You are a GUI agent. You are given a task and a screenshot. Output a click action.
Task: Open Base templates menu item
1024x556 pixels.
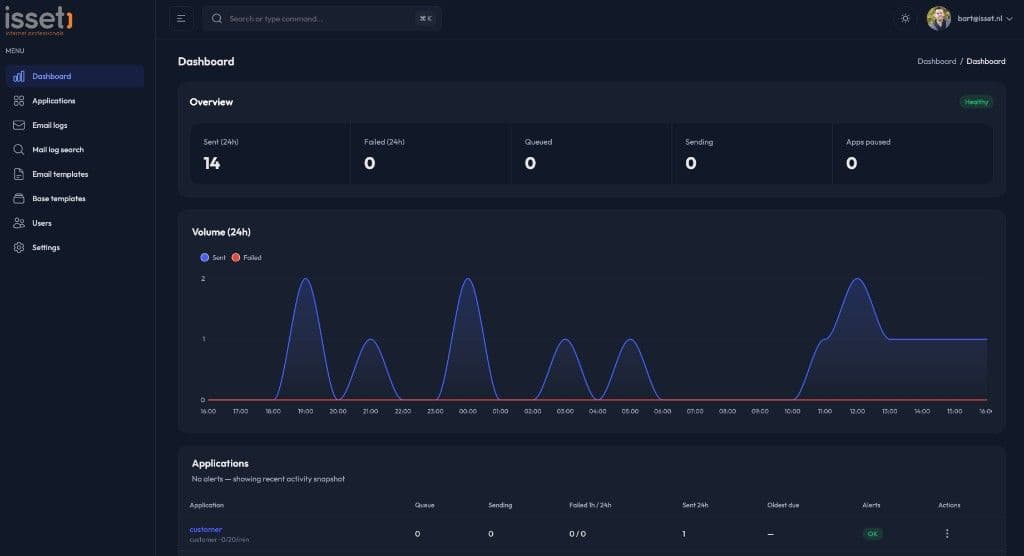[x=75, y=199]
